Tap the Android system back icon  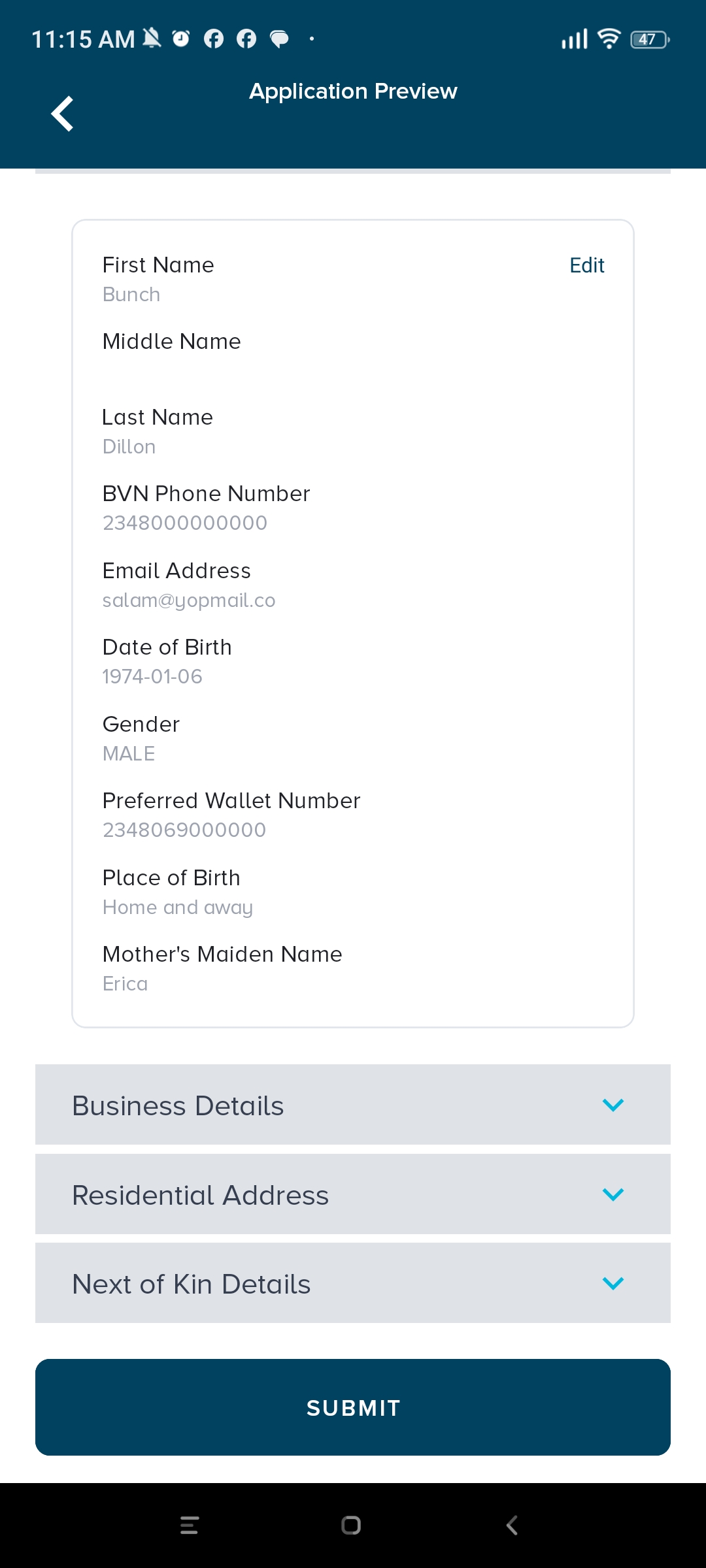pyautogui.click(x=512, y=1525)
